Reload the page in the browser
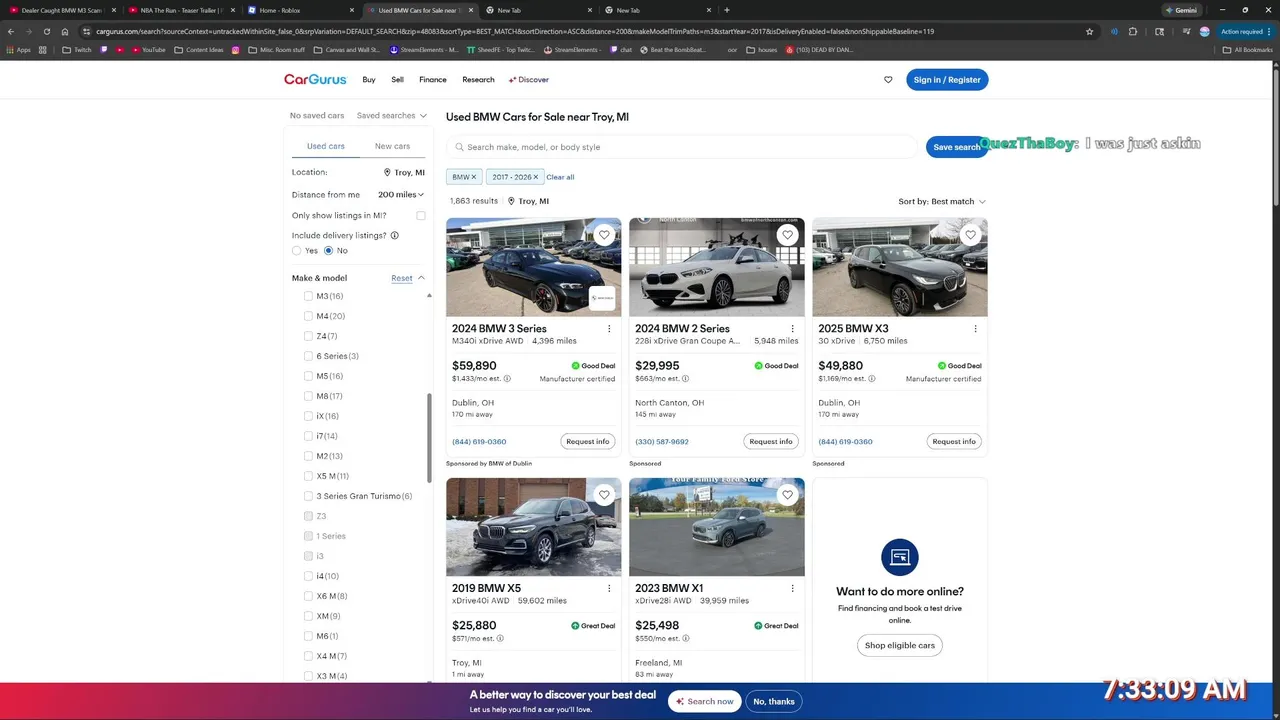 click(46, 31)
